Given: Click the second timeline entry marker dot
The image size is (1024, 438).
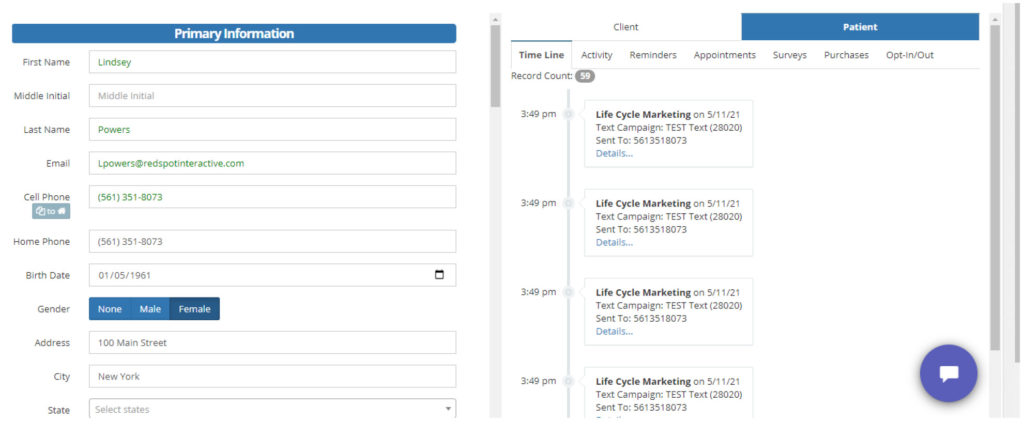Looking at the screenshot, I should [x=568, y=203].
